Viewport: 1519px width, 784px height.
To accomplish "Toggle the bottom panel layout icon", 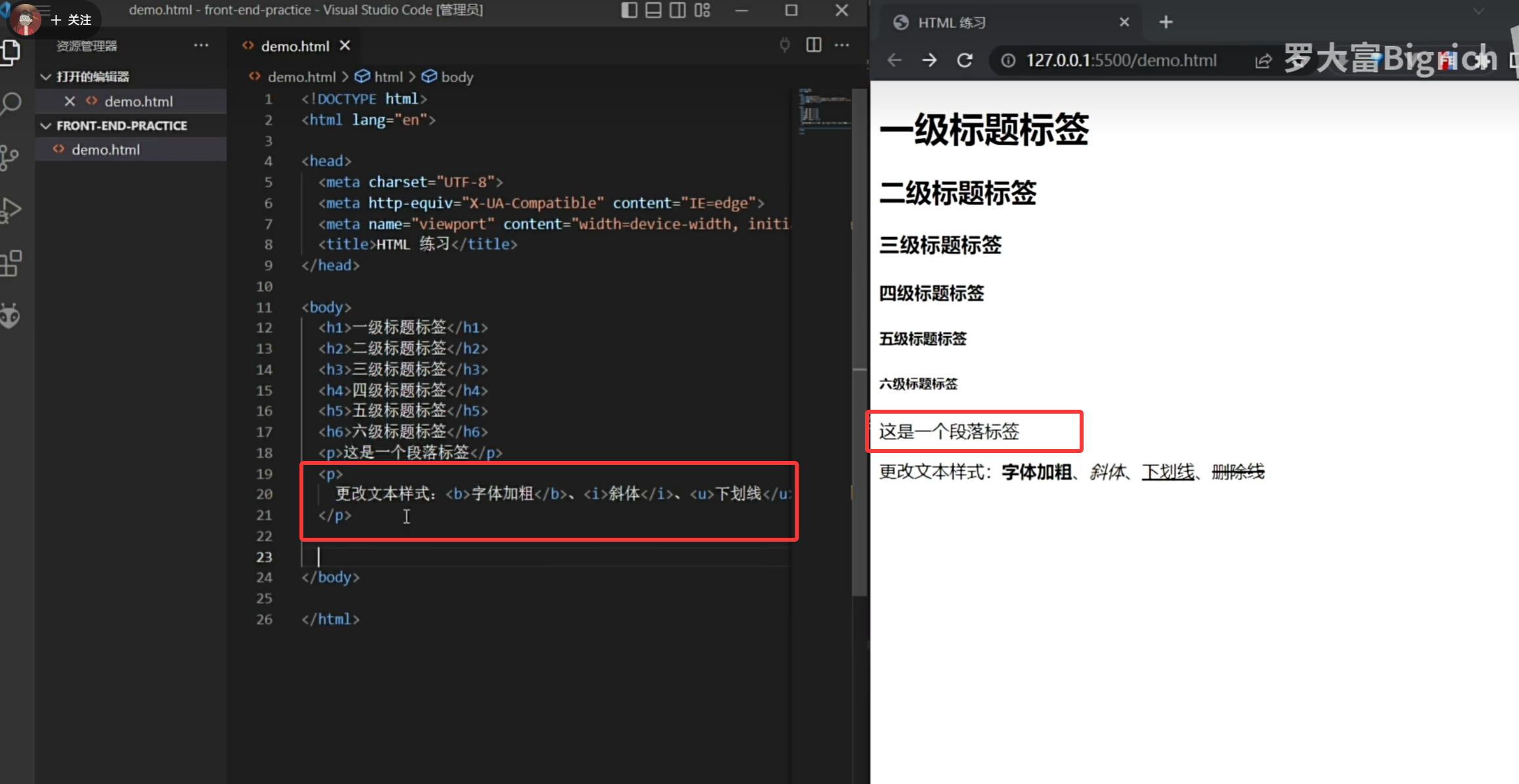I will (653, 10).
